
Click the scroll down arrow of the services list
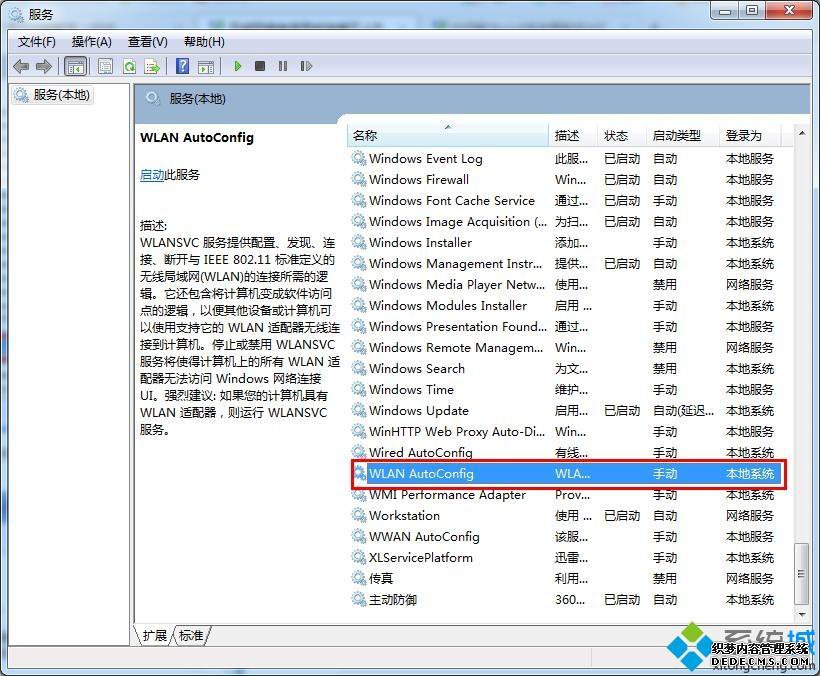pyautogui.click(x=801, y=614)
